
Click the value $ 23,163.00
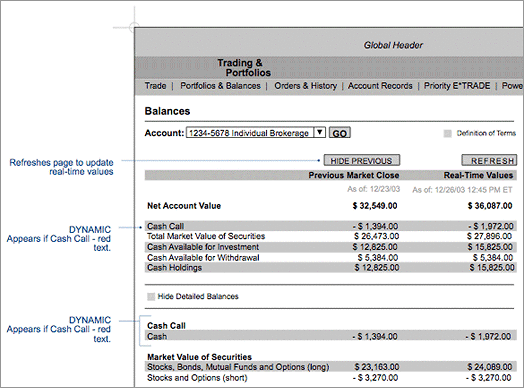click(377, 367)
